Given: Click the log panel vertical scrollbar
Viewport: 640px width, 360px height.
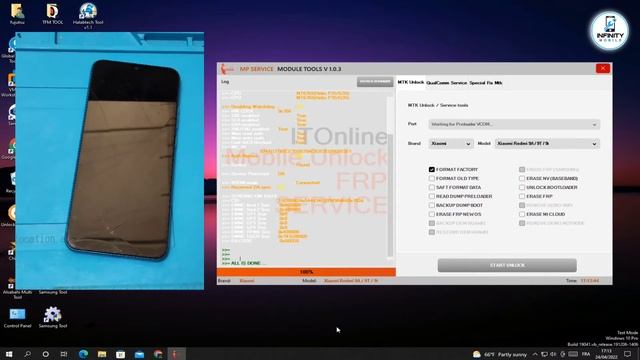Looking at the screenshot, I should [x=390, y=176].
